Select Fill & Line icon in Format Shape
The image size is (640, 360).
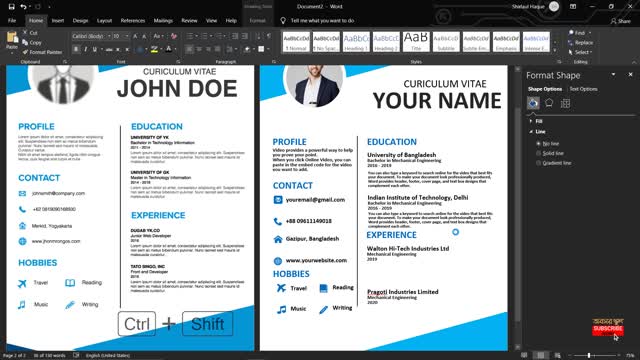[533, 103]
